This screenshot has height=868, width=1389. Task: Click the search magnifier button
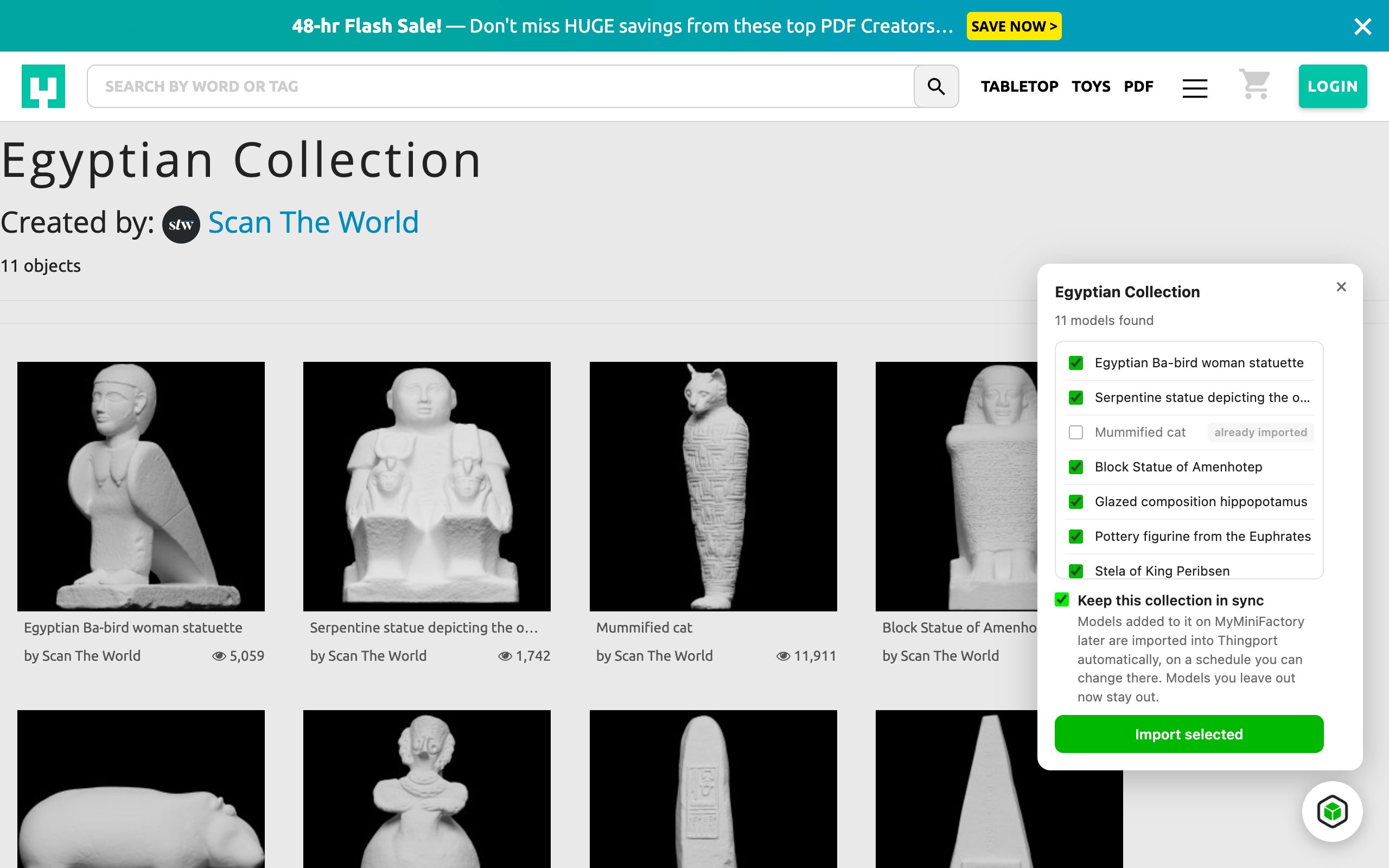(x=936, y=86)
